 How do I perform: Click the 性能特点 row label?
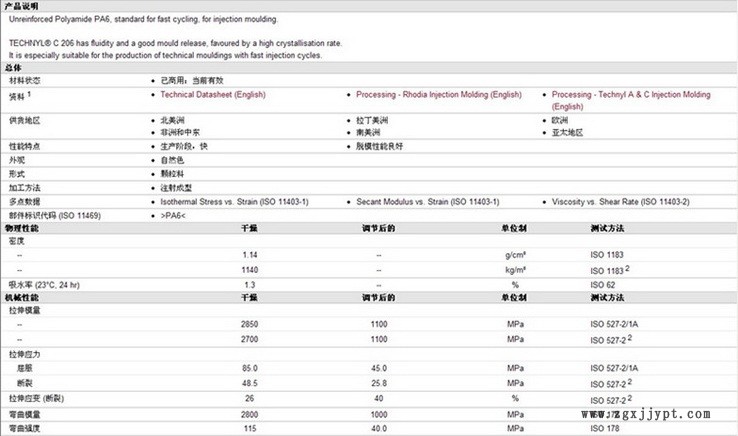tap(24, 146)
